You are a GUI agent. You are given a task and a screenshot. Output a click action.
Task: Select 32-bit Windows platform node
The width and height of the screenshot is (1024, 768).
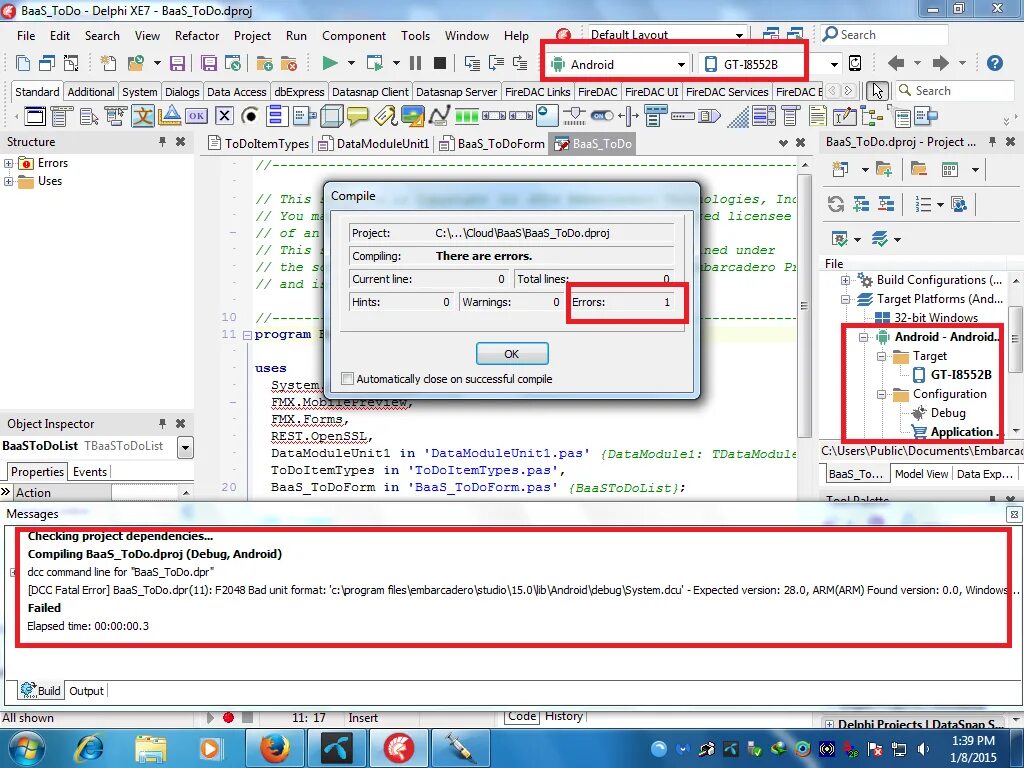pyautogui.click(x=935, y=318)
